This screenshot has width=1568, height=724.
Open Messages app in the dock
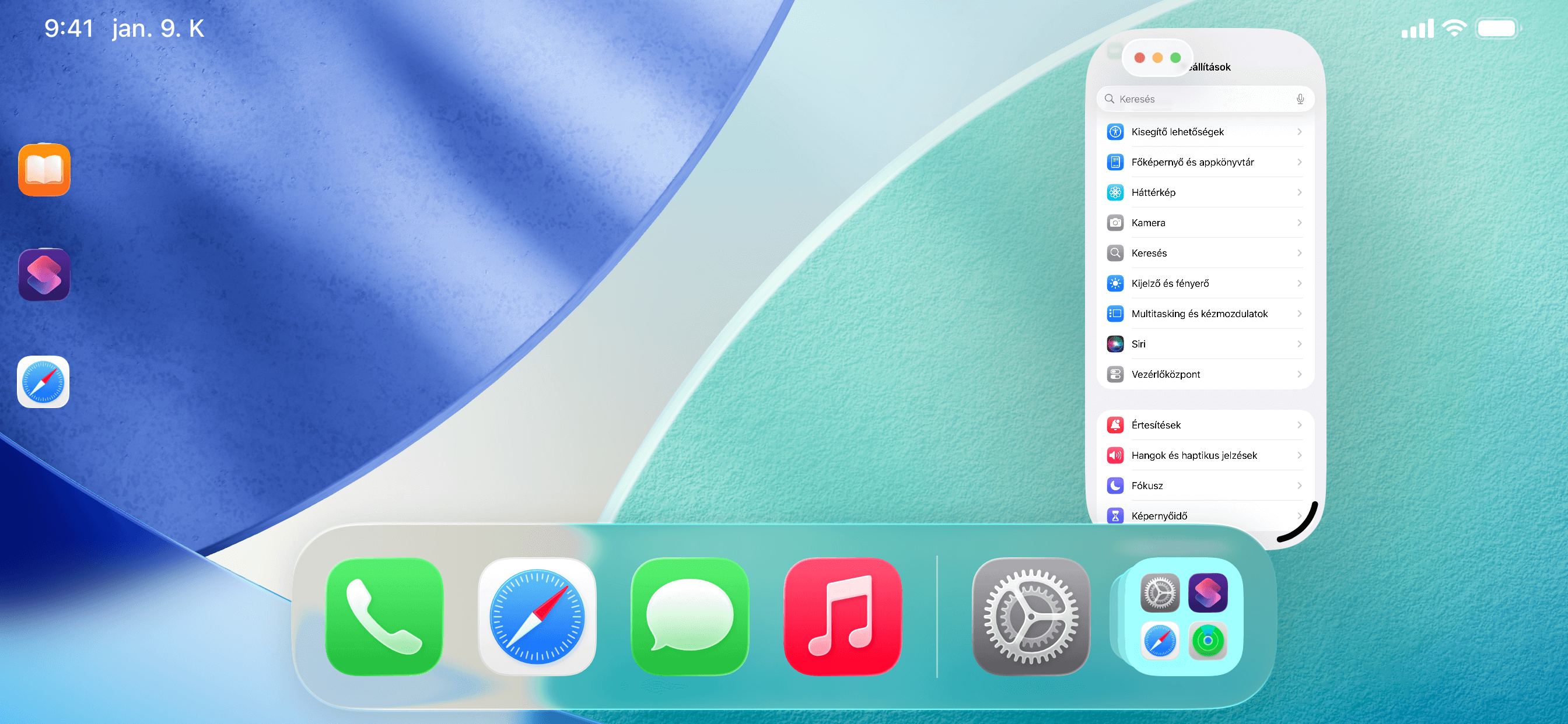point(689,616)
